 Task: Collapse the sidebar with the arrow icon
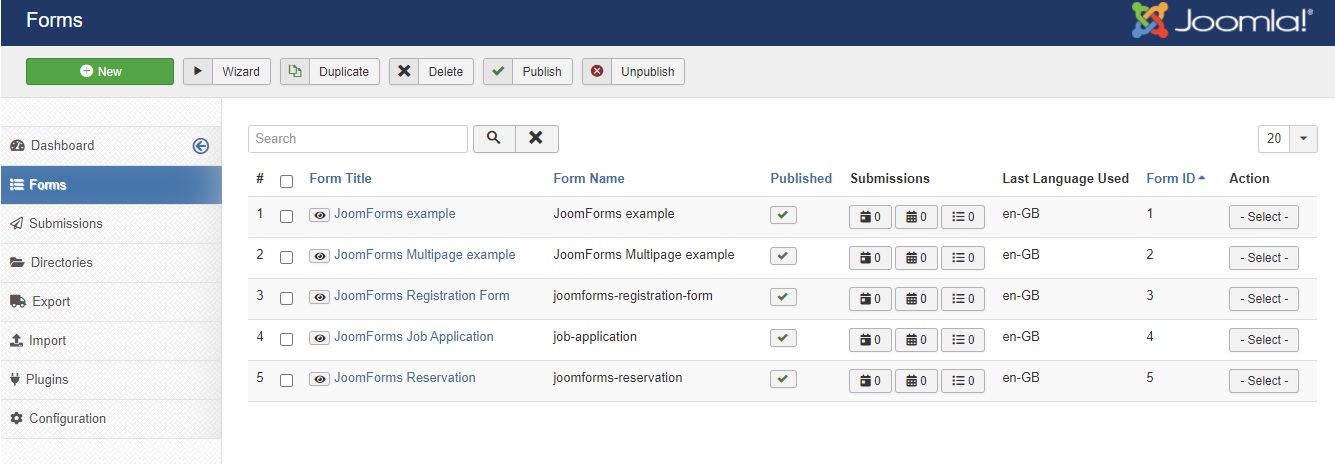tap(200, 146)
